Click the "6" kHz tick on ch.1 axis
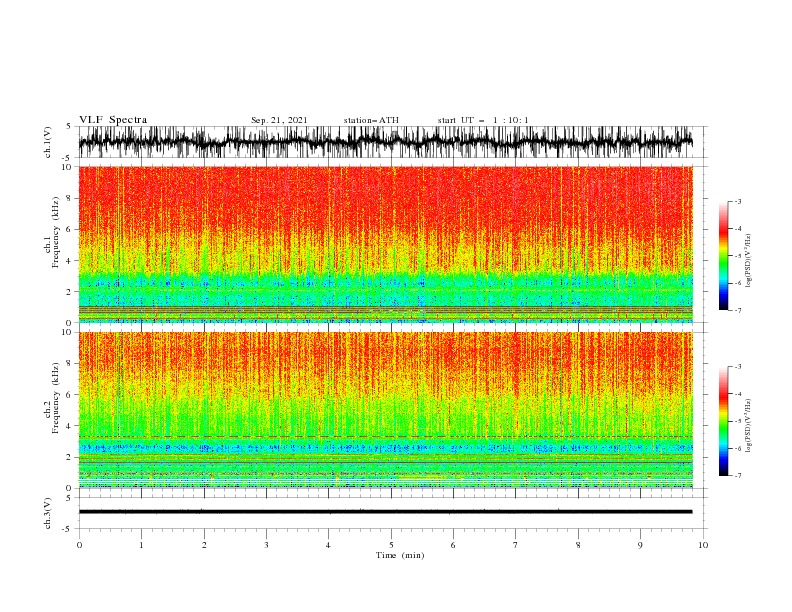Viewport: 792px width, 612px height. click(x=70, y=230)
